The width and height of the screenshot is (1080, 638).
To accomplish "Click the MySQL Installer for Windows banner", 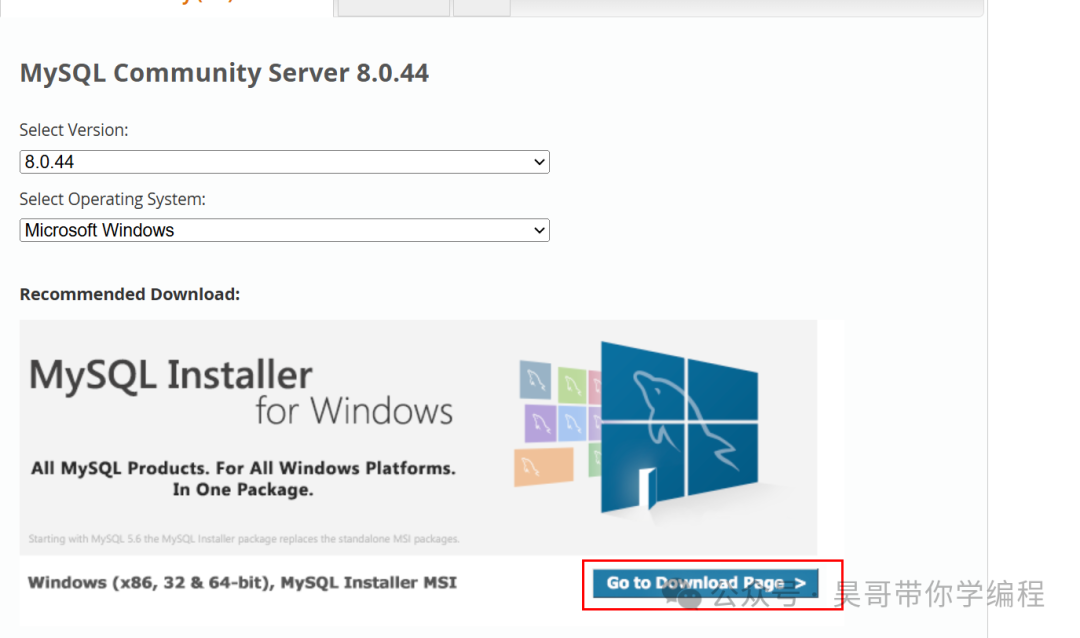I will [x=420, y=435].
